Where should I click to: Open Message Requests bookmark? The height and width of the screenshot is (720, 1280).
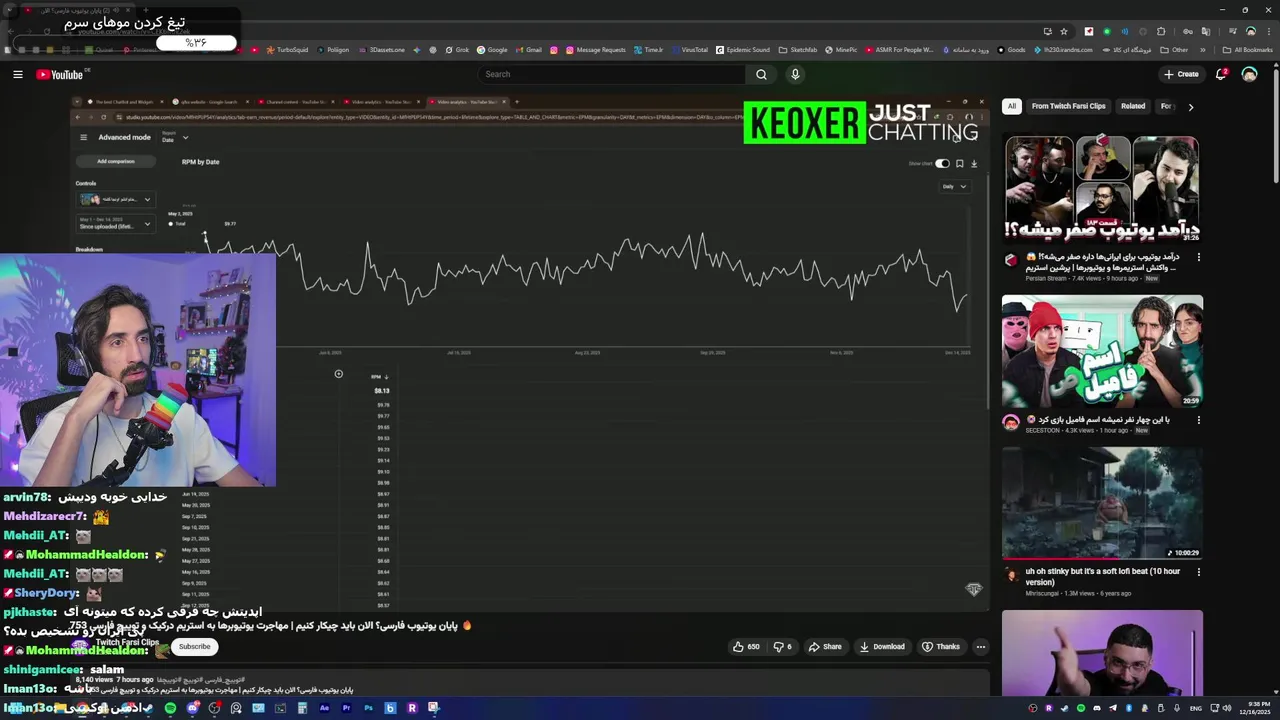point(595,50)
